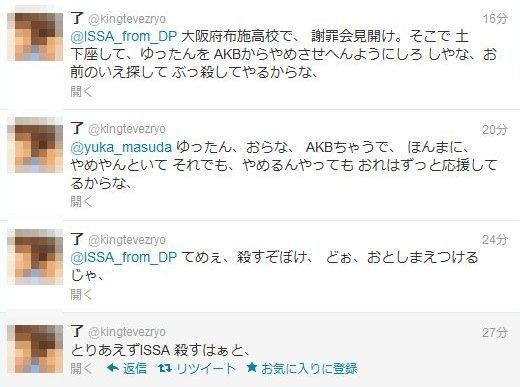
Task: Click お気に入りに登録 favorite link
Action: tap(309, 368)
